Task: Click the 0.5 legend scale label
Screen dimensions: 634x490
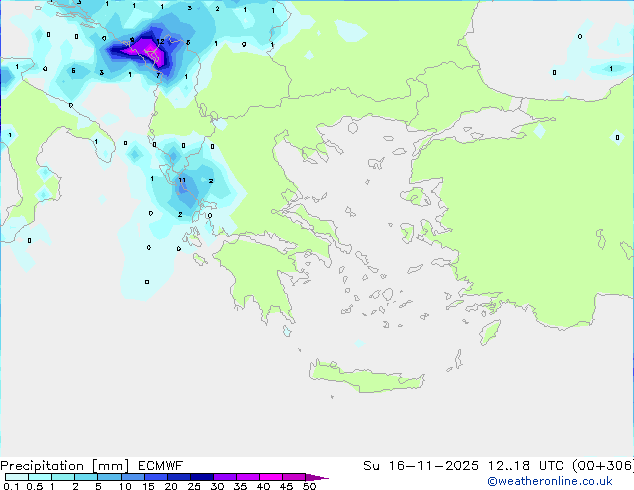Action: tap(35, 486)
